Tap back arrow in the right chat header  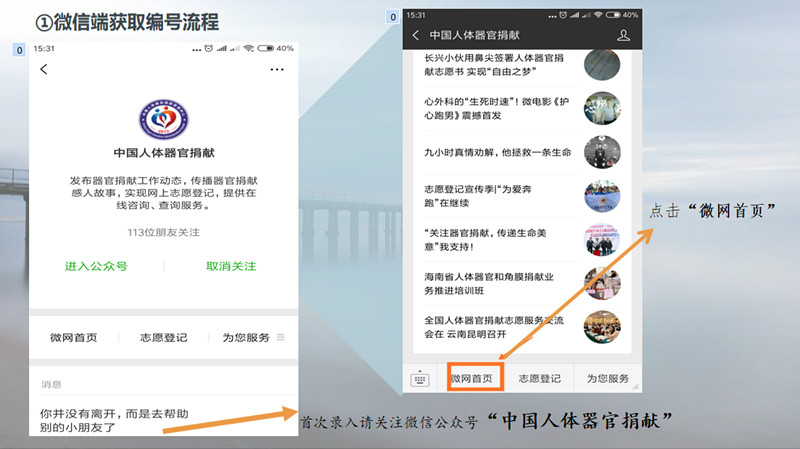pos(416,35)
